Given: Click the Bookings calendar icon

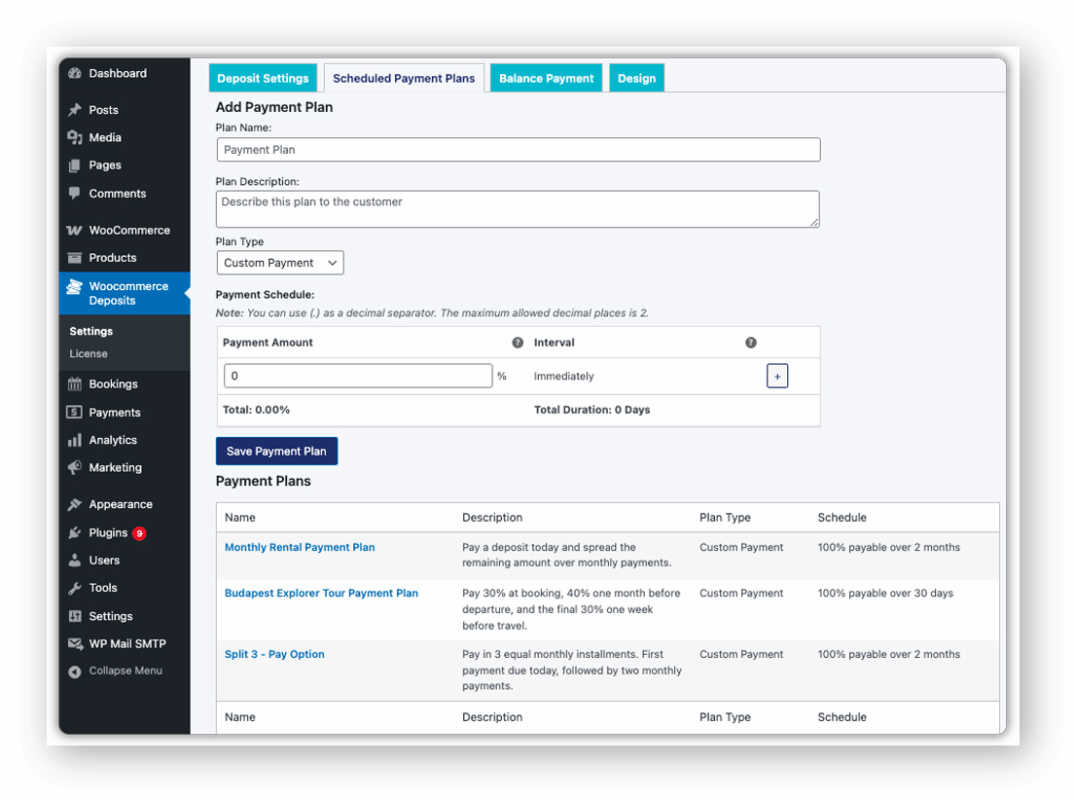Looking at the screenshot, I should pyautogui.click(x=75, y=384).
